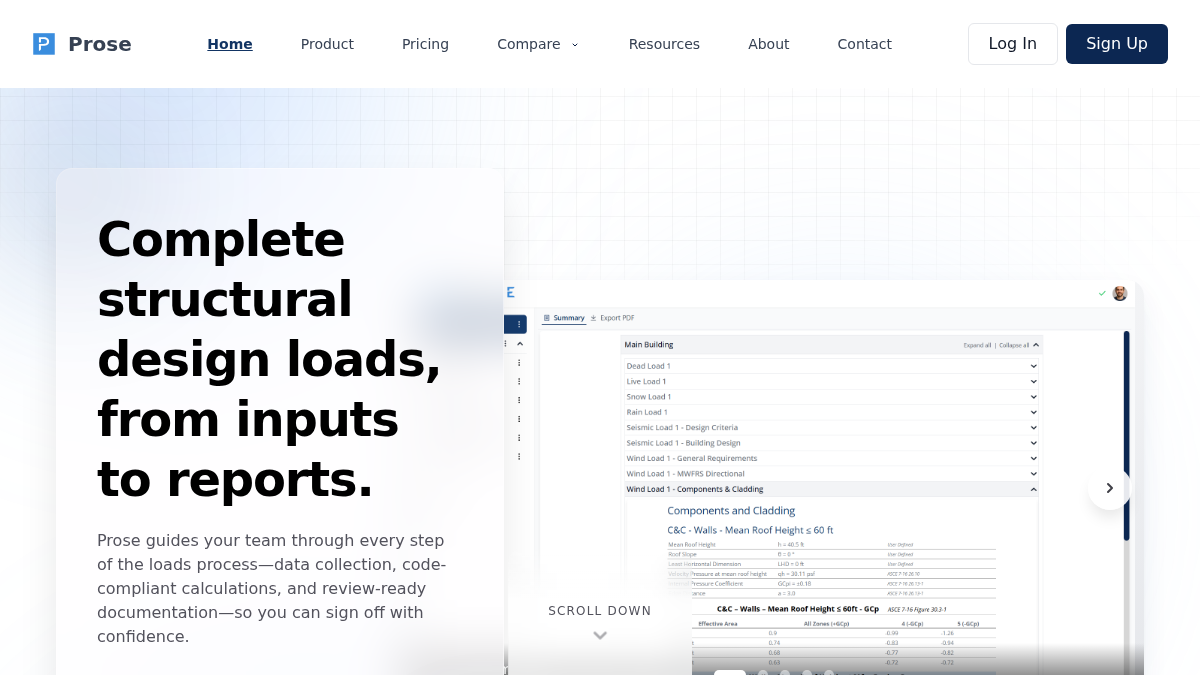Expand Seismic Load 1 - Building Design chevron
The width and height of the screenshot is (1200, 675).
pyautogui.click(x=1034, y=443)
